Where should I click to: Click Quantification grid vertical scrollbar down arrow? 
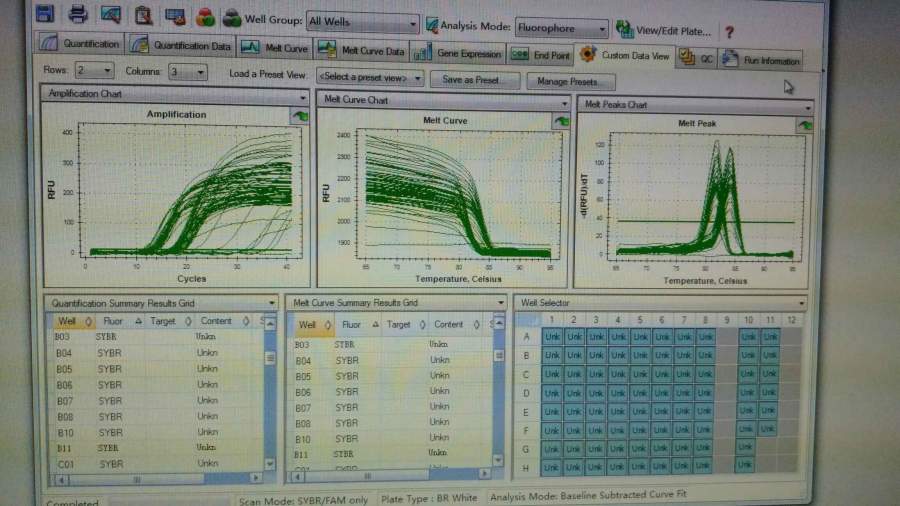(270, 463)
